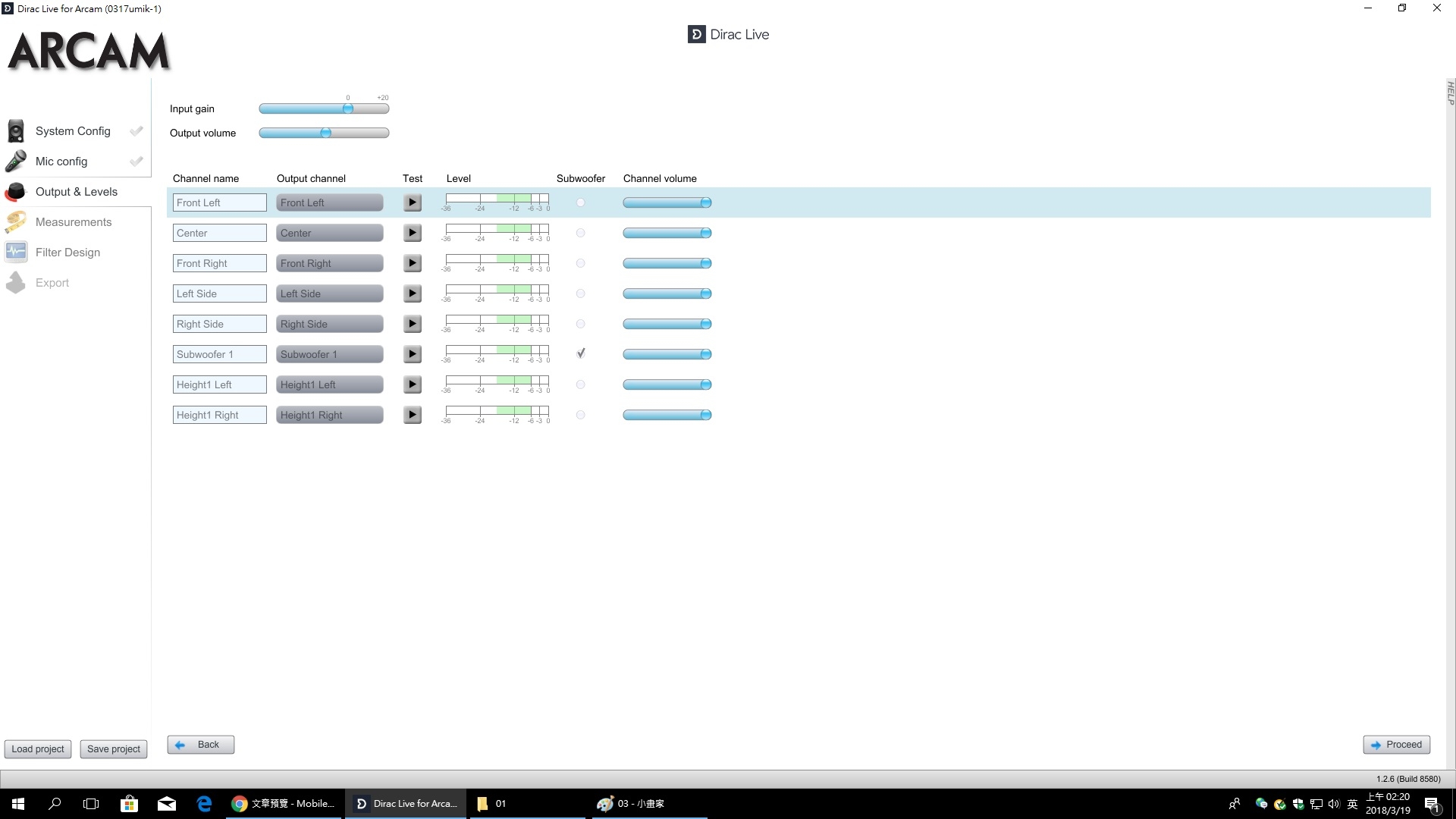Click the Measurements tape measure icon
1456x819 pixels.
(16, 222)
